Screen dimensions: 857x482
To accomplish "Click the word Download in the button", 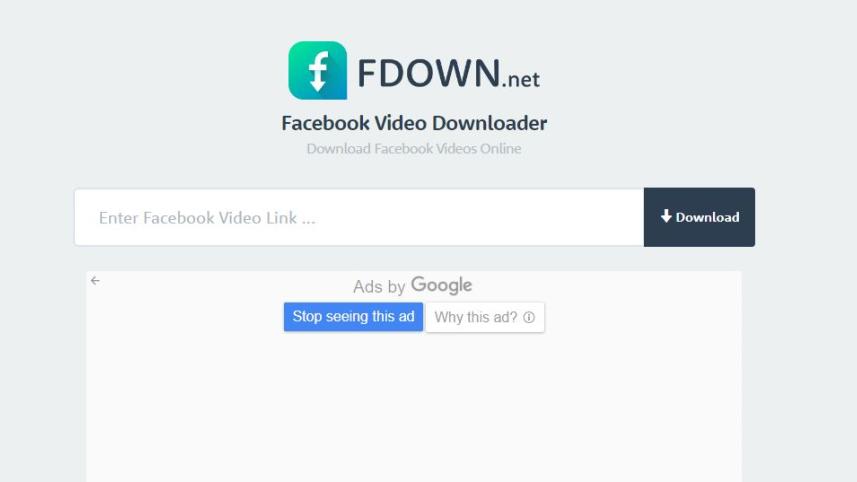I will pyautogui.click(x=708, y=218).
